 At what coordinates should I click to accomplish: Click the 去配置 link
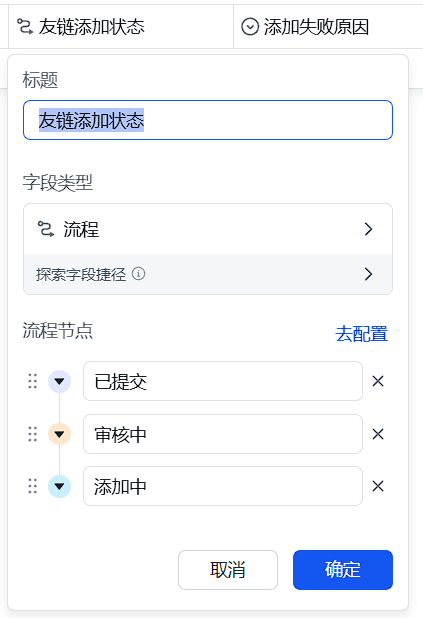(x=362, y=334)
